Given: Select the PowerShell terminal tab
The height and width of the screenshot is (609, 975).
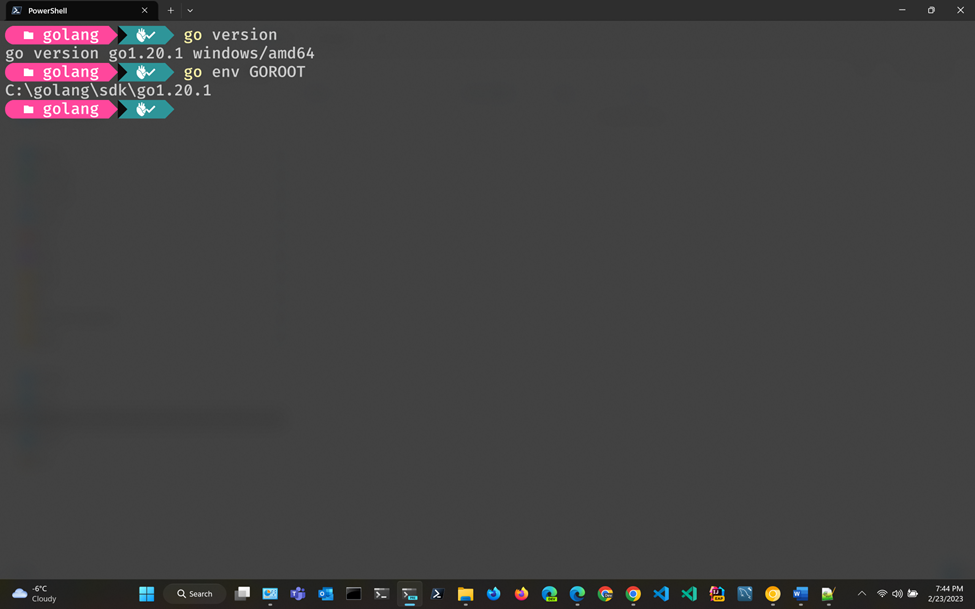Looking at the screenshot, I should [81, 11].
